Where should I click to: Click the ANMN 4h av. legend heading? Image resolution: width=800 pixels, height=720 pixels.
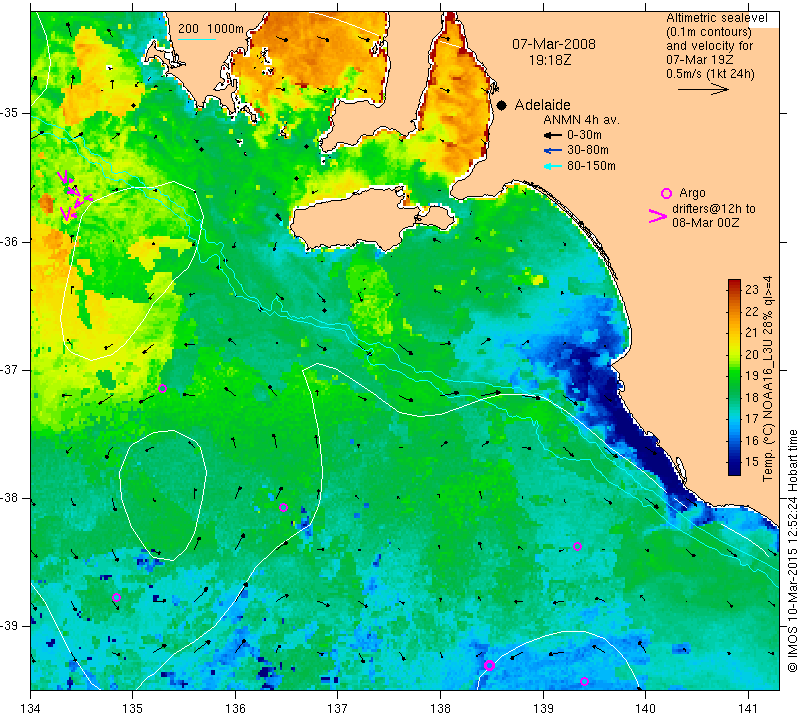(581, 120)
